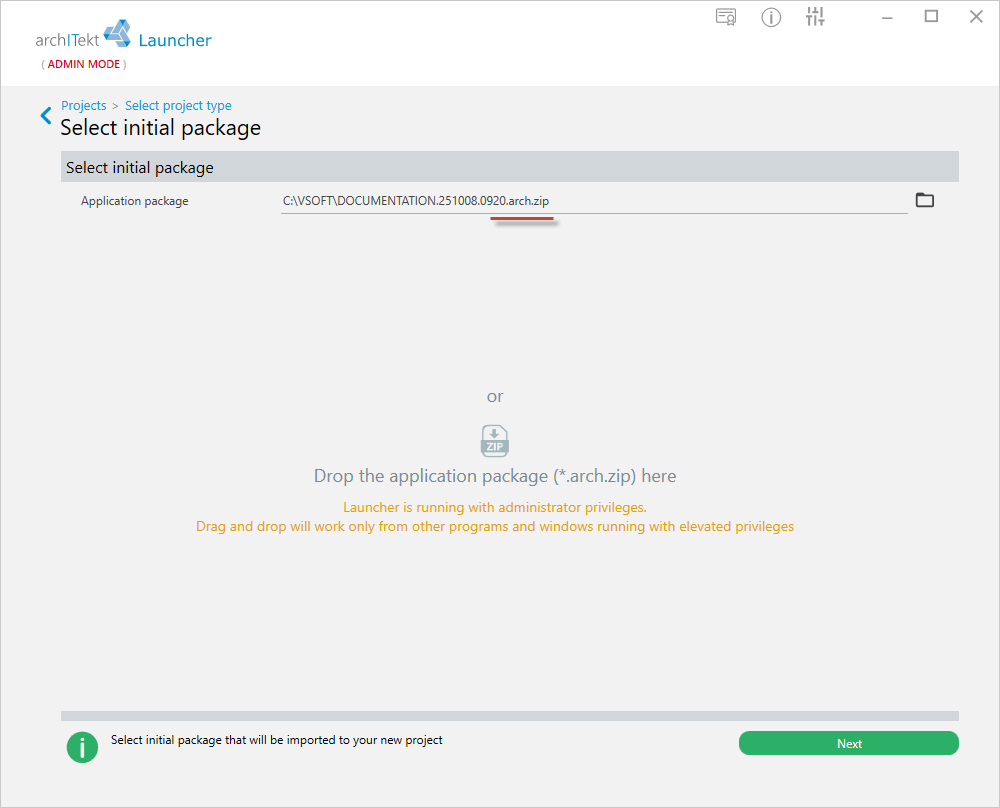This screenshot has width=1000, height=808.
Task: Click the 'Select initial package that will be imported' hint
Action: coord(277,740)
